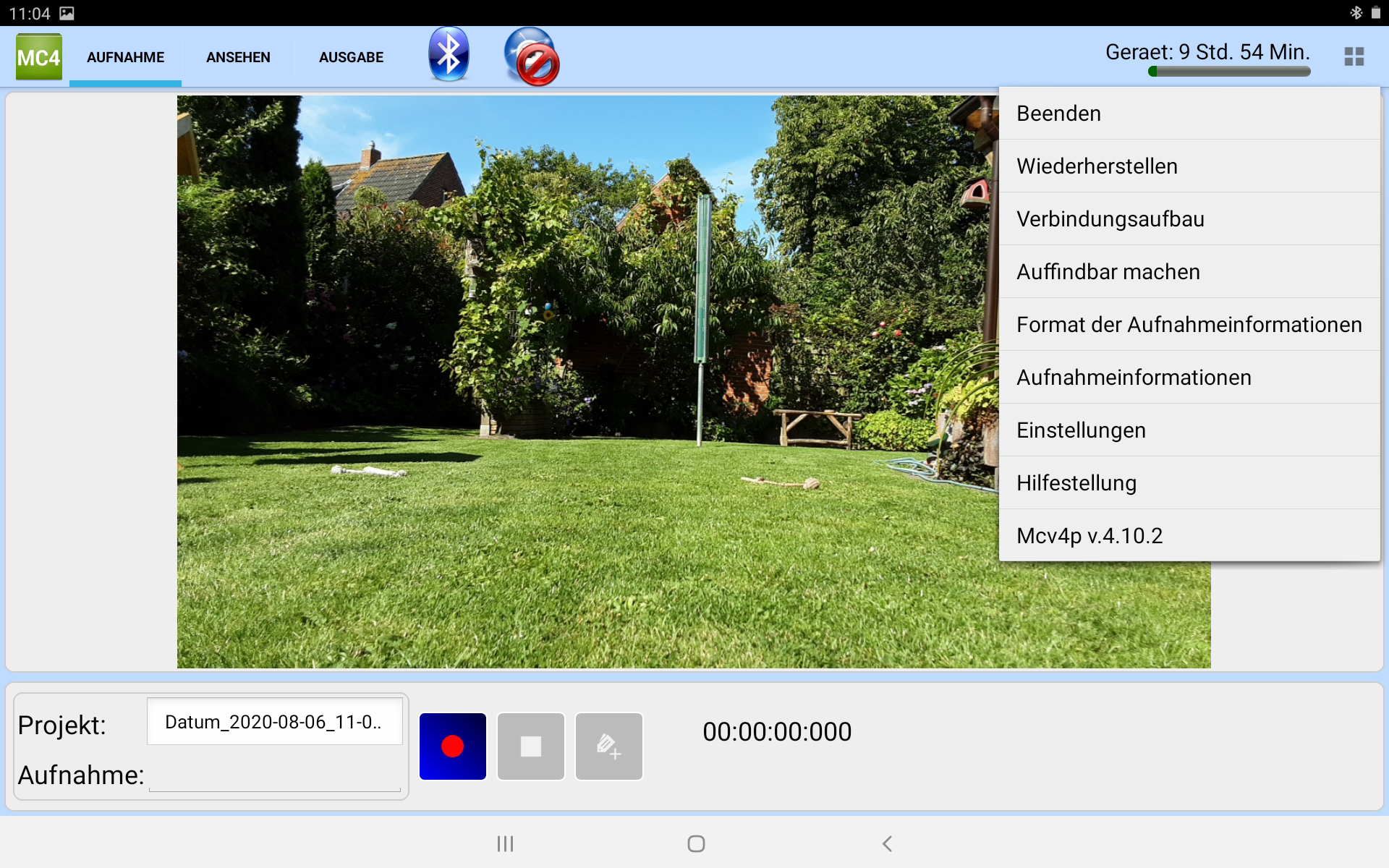
Task: Tap the status bar Bluetooth indicator
Action: pos(1356,13)
